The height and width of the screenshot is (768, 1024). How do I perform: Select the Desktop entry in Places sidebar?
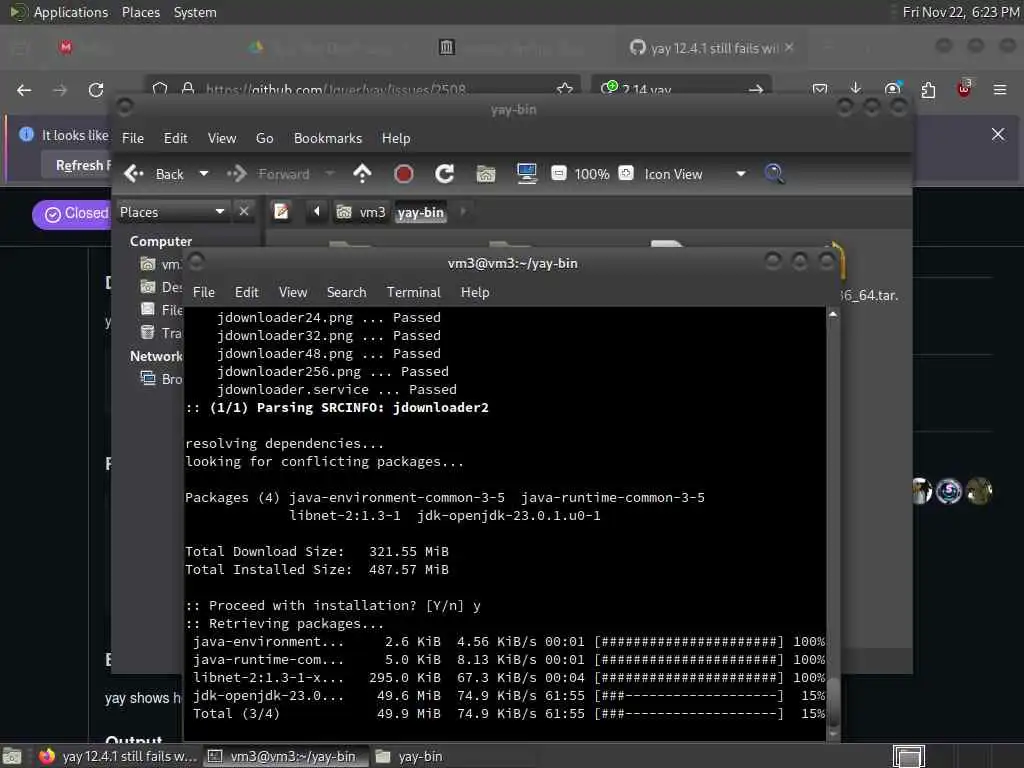coord(161,287)
